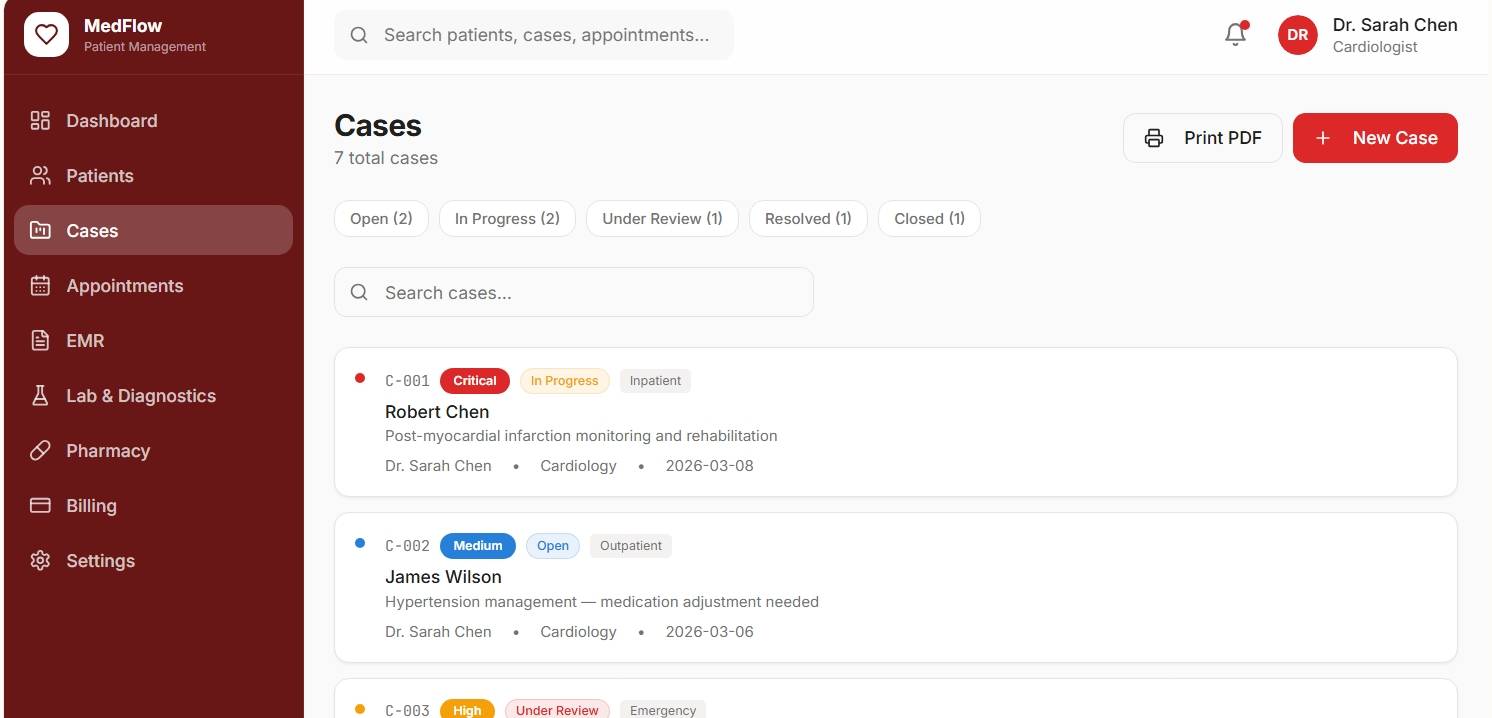Click the MedFlow heart logo icon
1492x718 pixels.
(46, 35)
